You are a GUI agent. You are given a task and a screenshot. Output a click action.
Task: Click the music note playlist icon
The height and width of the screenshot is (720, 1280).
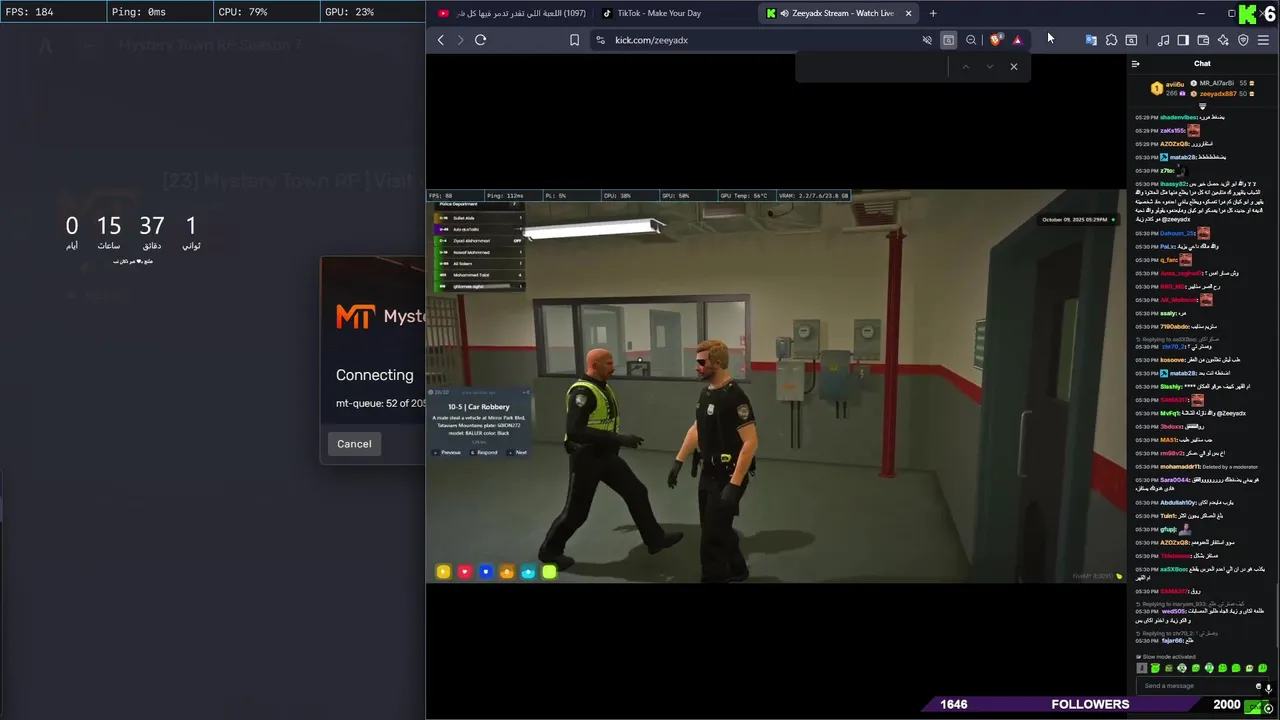pyautogui.click(x=1163, y=40)
